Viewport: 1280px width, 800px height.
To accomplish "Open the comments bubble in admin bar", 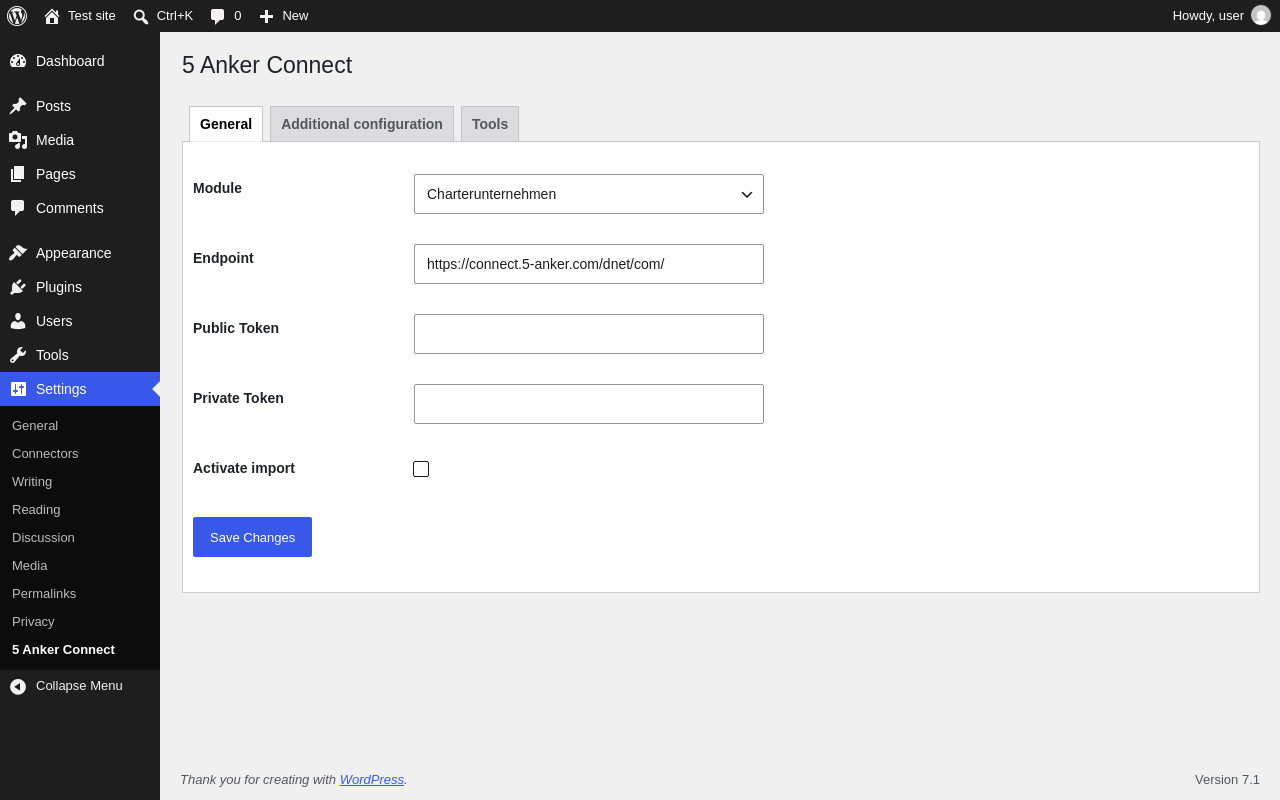I will [x=217, y=16].
